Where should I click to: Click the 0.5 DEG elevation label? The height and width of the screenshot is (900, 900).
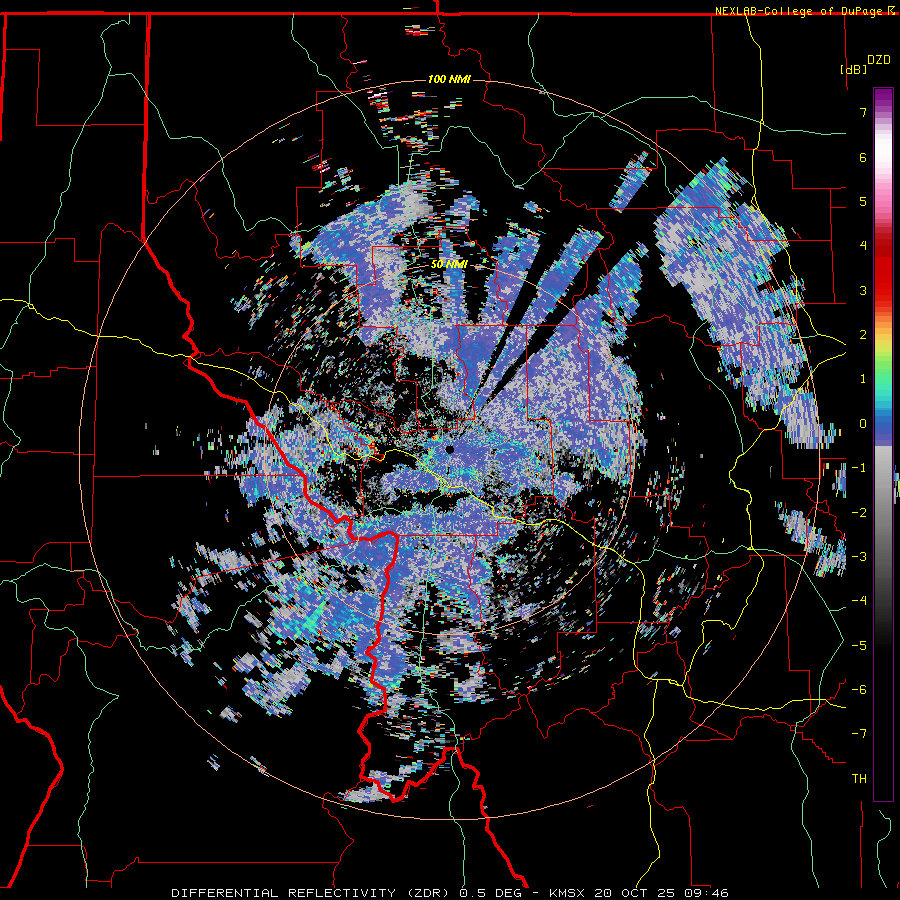coord(490,893)
